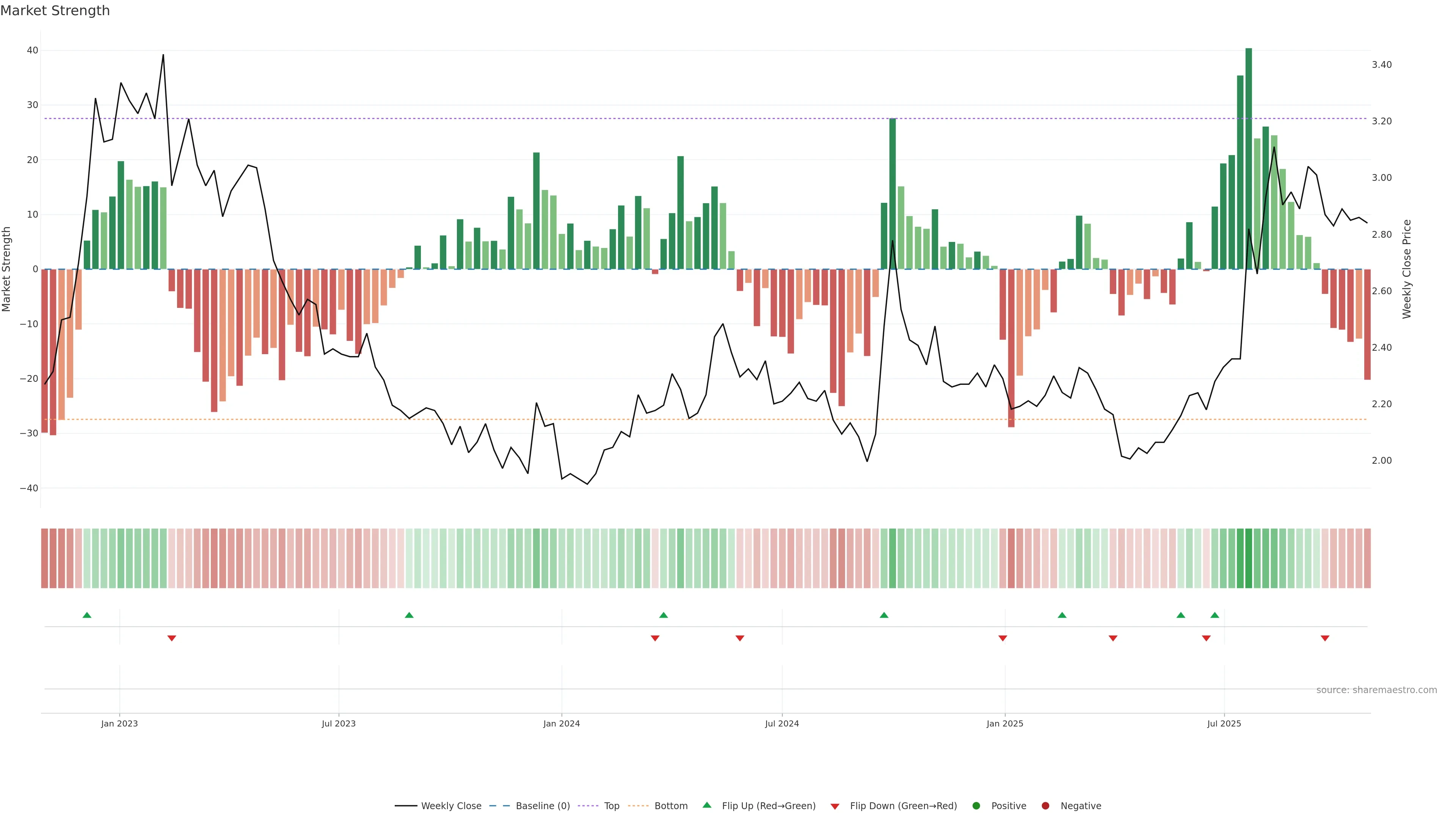Click the green flip-up triangle near Sep 2023

tap(409, 615)
